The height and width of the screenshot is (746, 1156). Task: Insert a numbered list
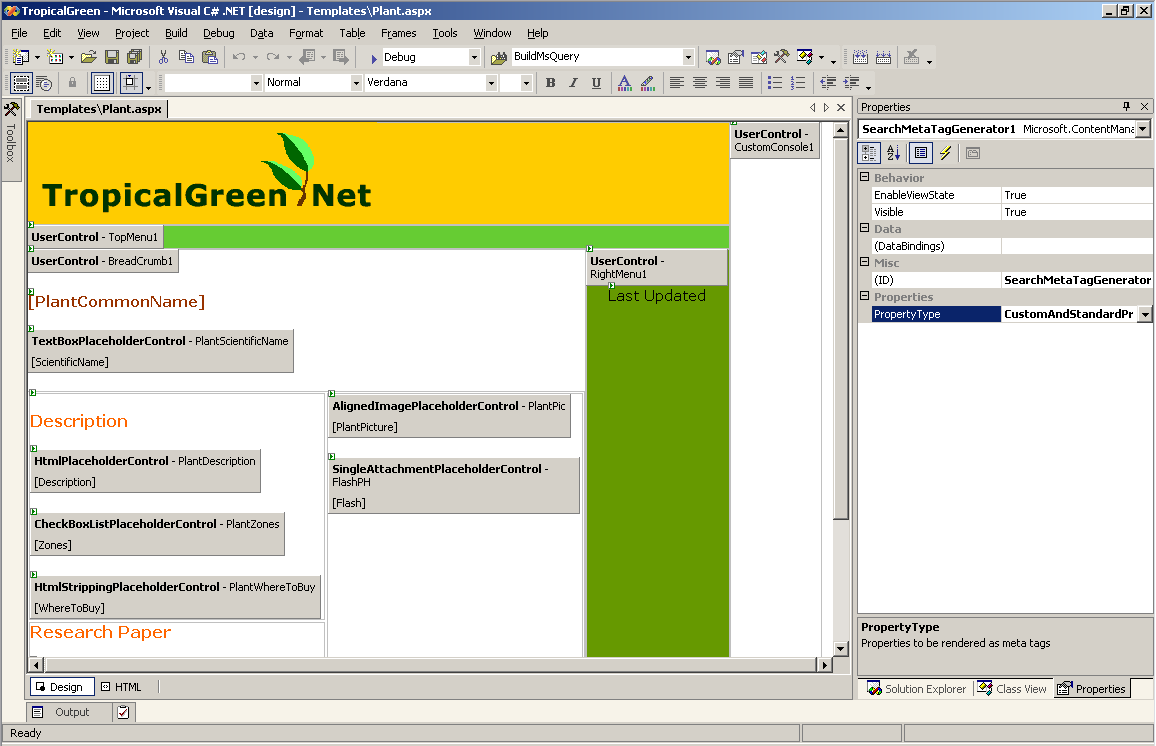[798, 83]
